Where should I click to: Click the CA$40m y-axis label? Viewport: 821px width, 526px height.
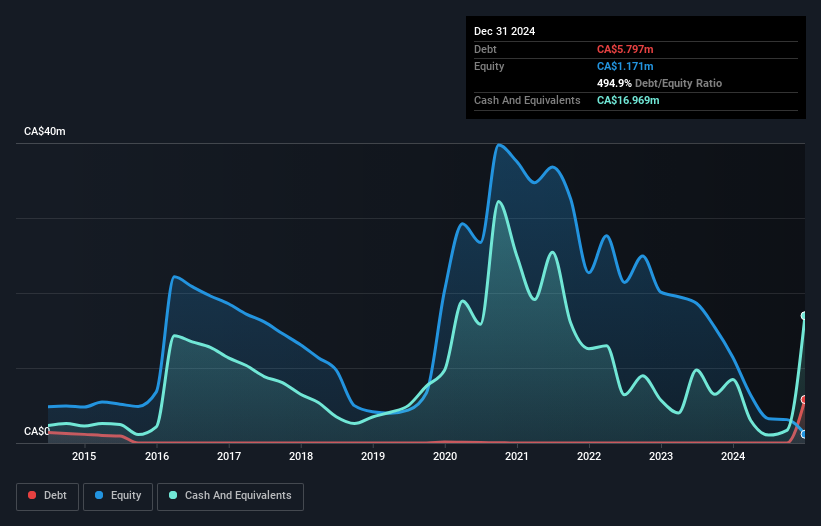click(x=45, y=131)
